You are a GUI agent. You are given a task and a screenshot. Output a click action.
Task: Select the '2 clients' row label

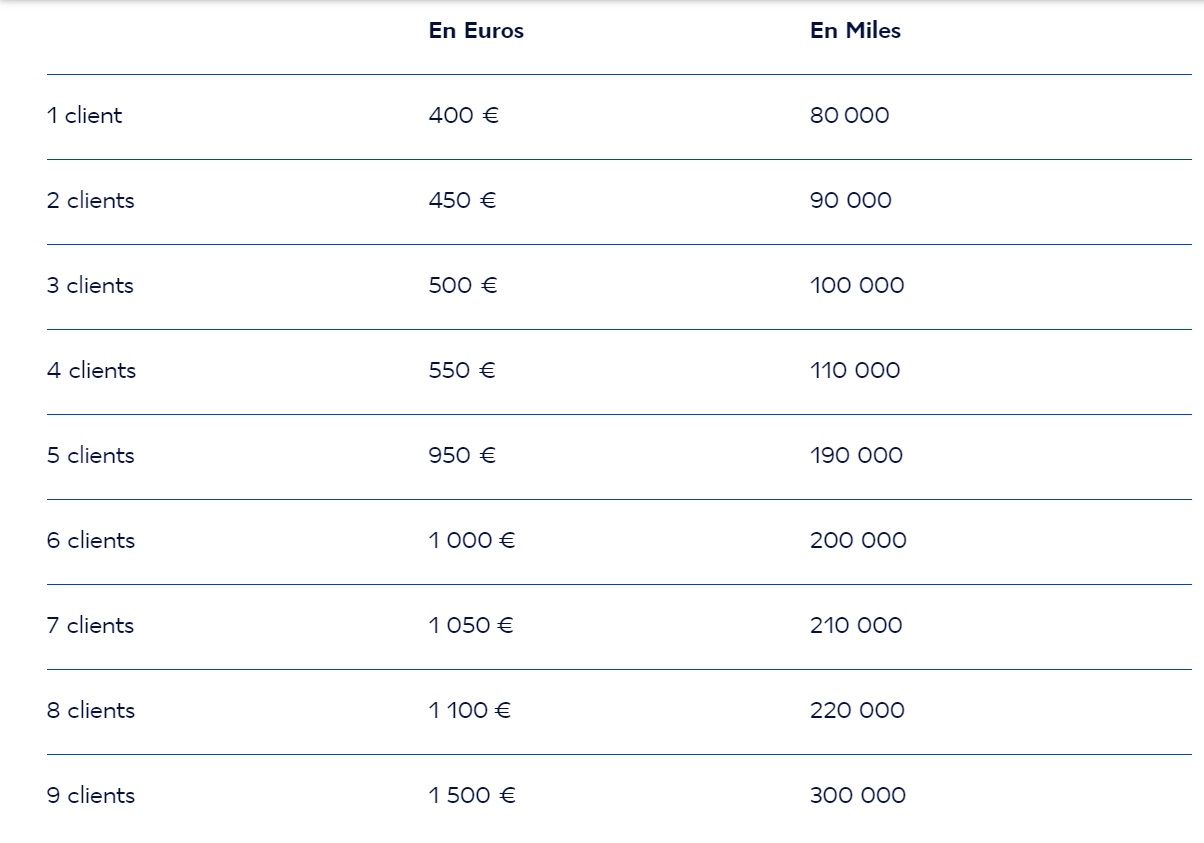(90, 201)
